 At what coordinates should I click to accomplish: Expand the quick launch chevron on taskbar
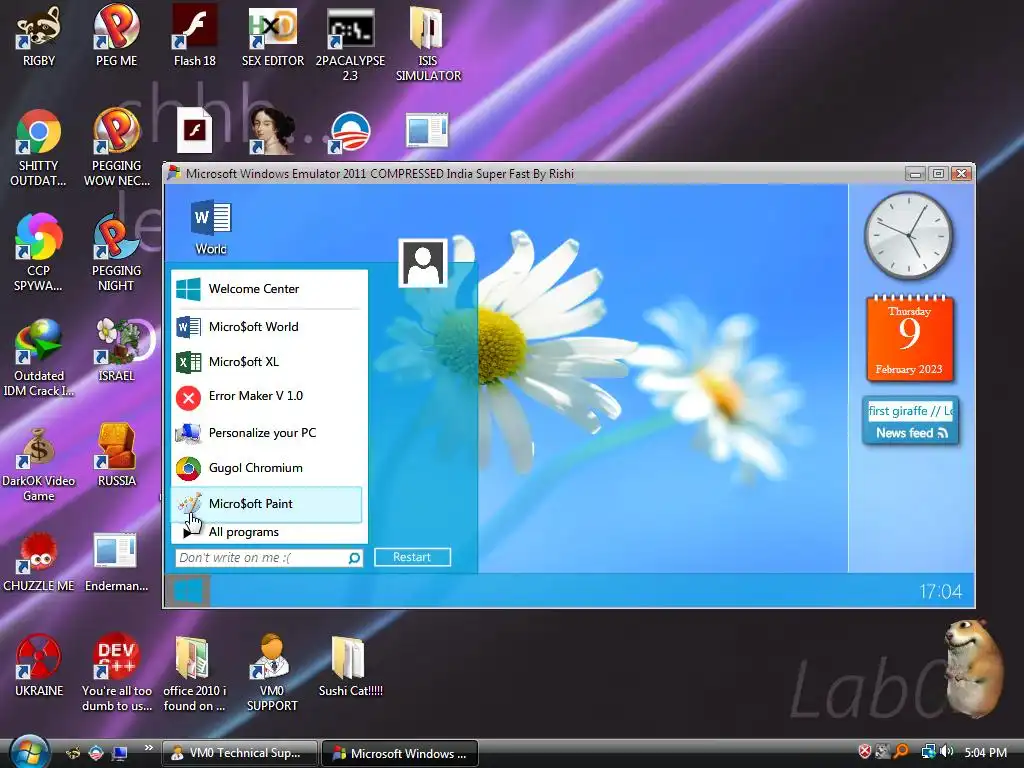coord(149,748)
